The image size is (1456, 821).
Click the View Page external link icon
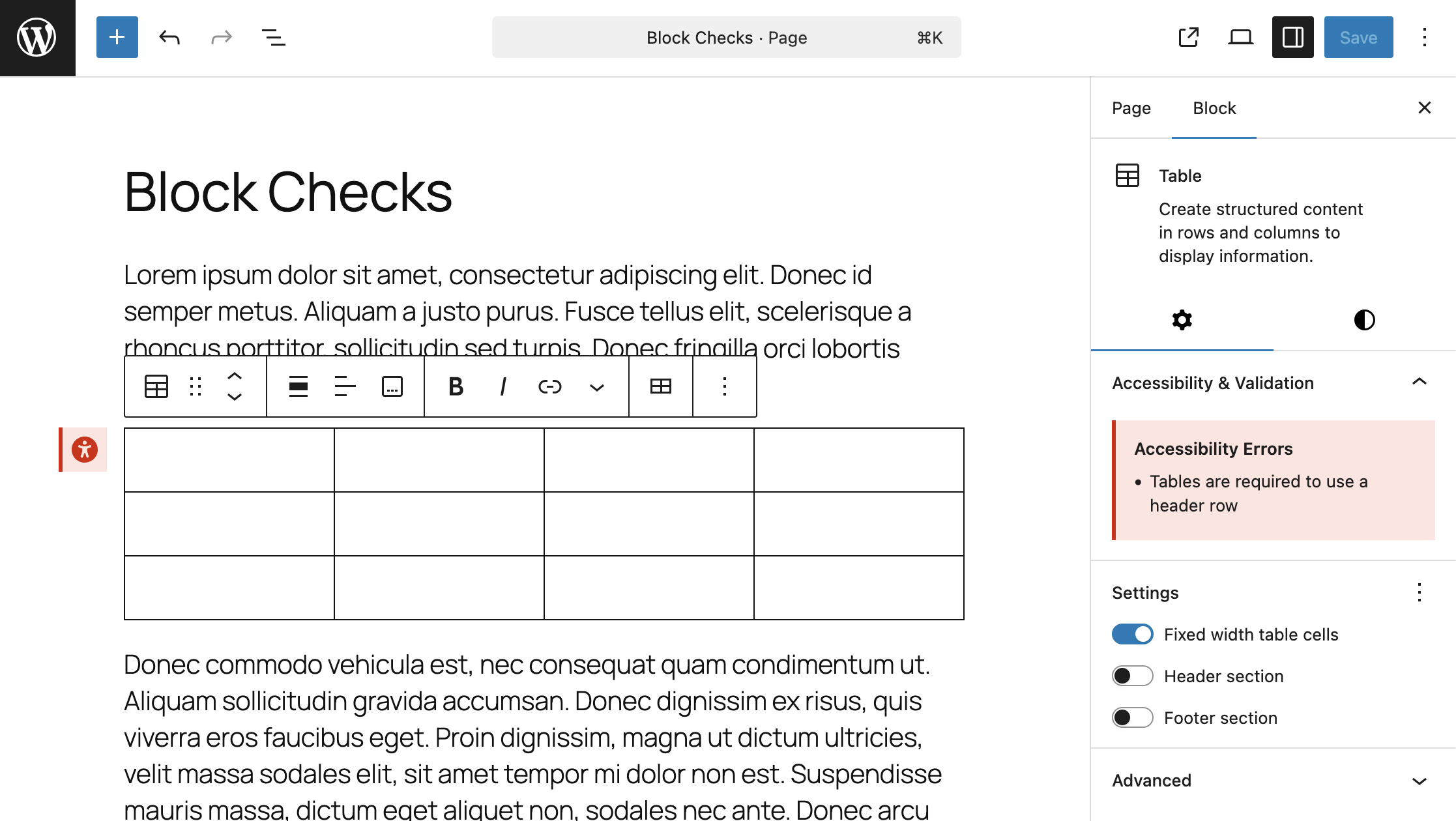pos(1188,37)
